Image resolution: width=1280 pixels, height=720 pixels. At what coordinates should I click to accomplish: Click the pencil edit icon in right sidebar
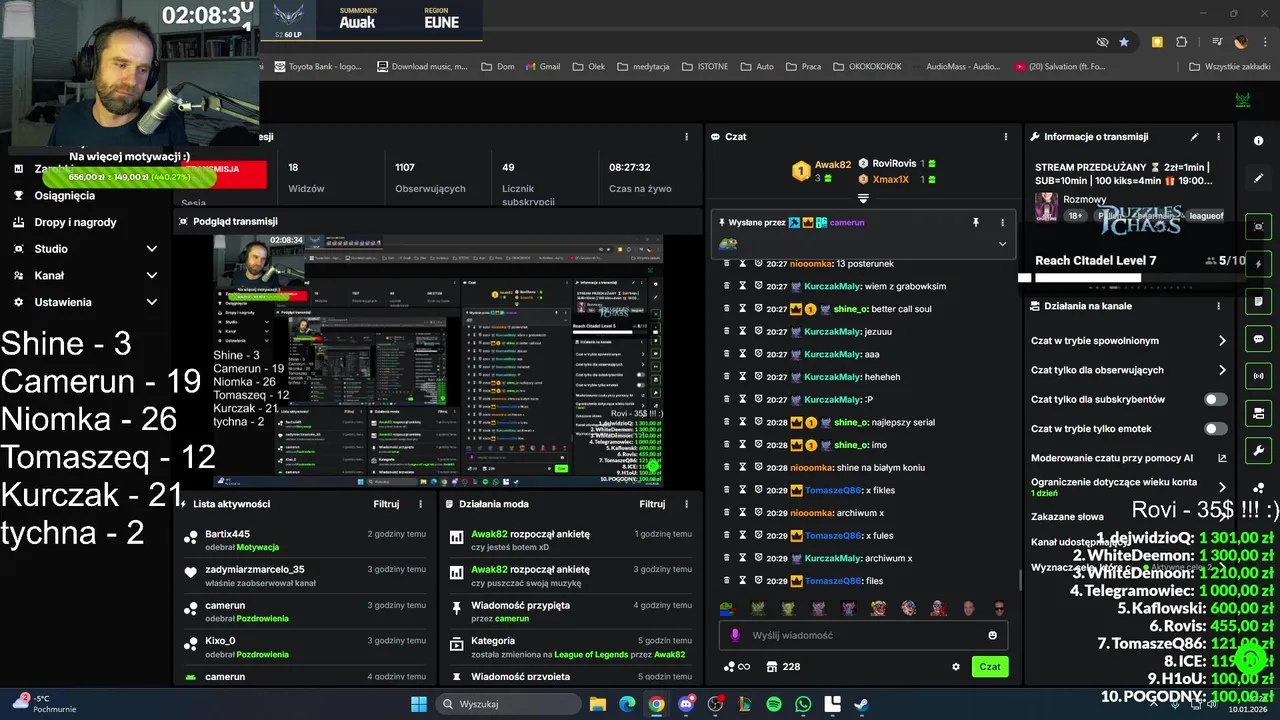point(1258,178)
